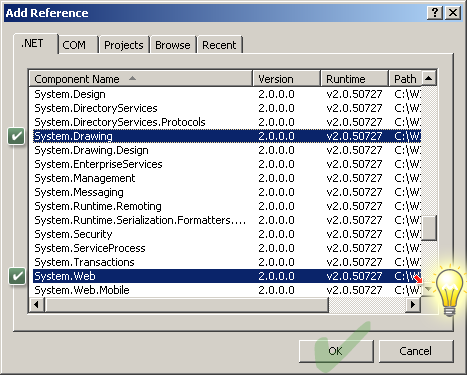Click horizontal scrollbar right arrow

click(413, 304)
